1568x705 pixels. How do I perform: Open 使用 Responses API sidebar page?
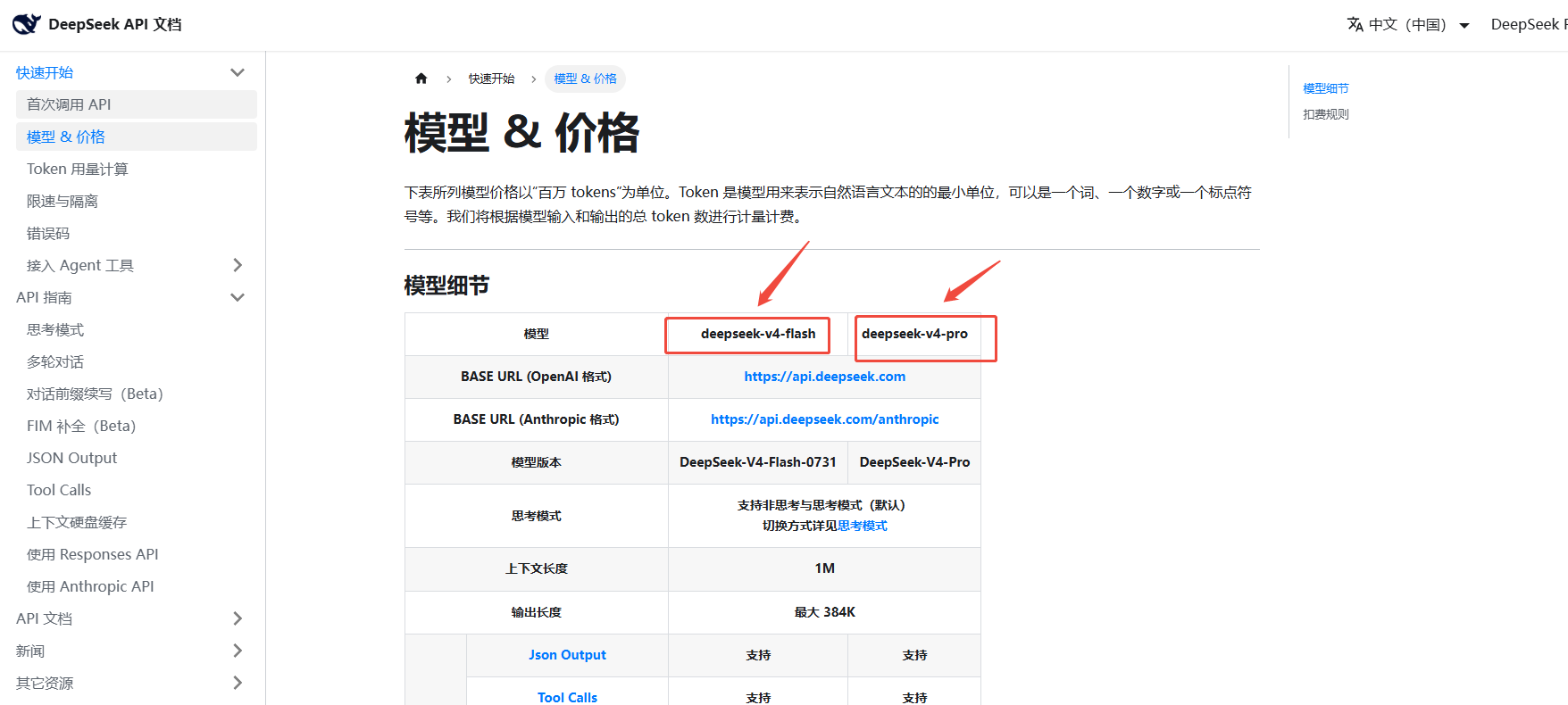(x=137, y=554)
